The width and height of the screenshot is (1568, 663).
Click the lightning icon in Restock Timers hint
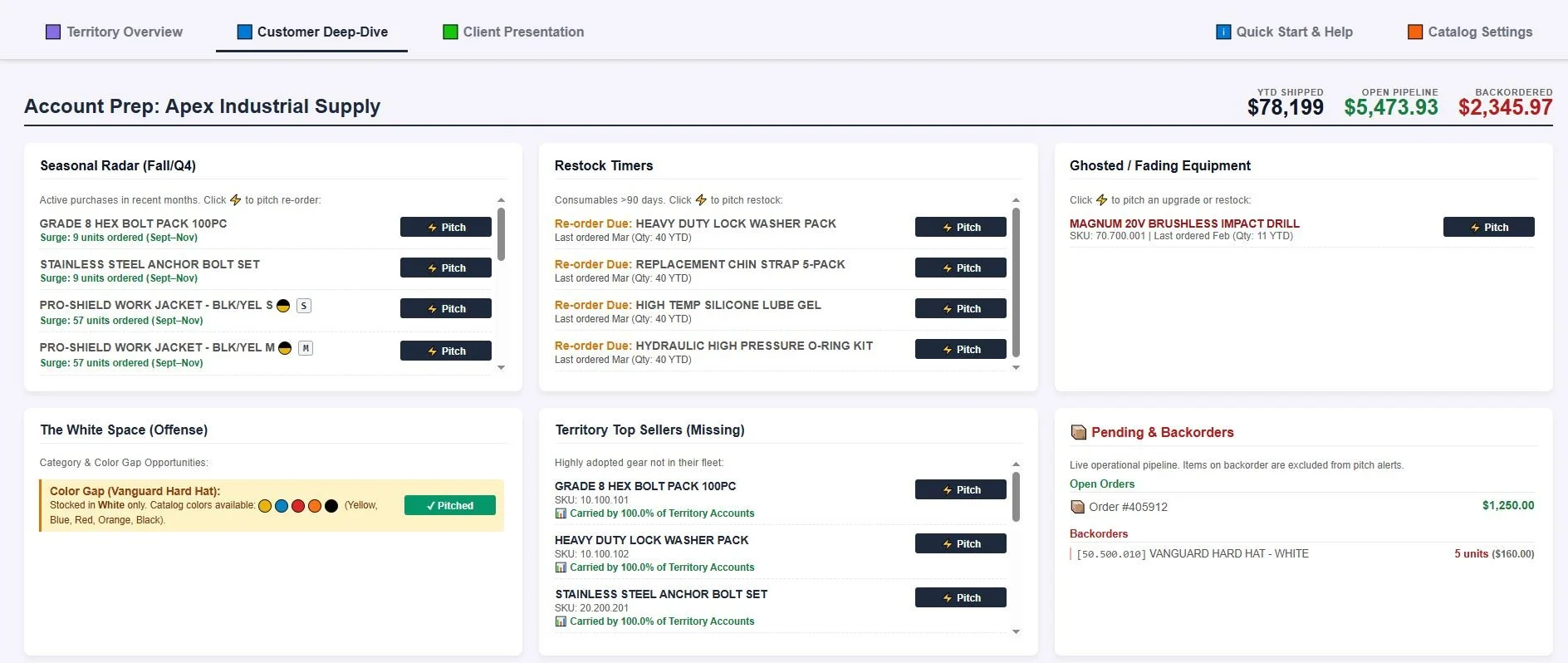pos(701,200)
